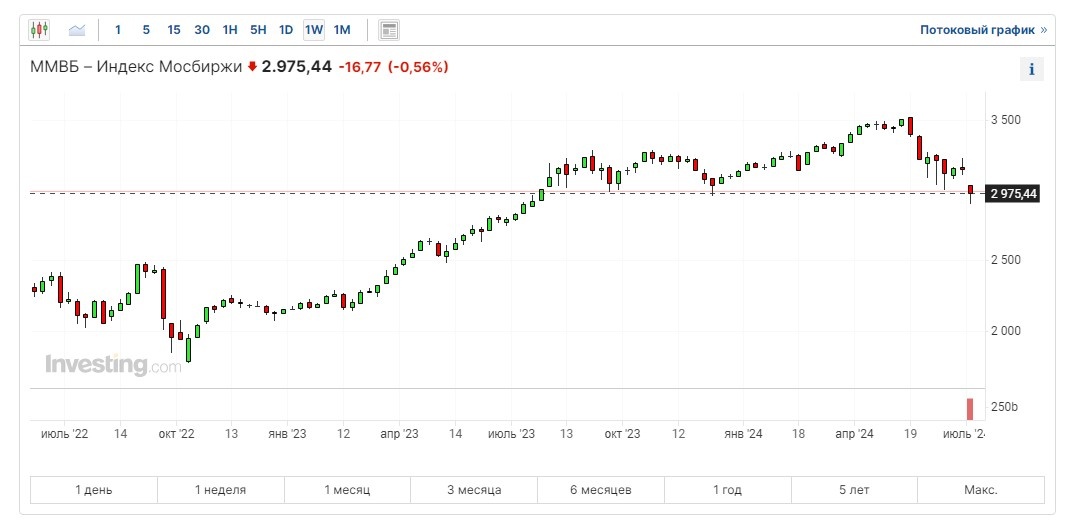Click the июль '23 date label
The width and height of the screenshot is (1071, 528).
tap(511, 434)
